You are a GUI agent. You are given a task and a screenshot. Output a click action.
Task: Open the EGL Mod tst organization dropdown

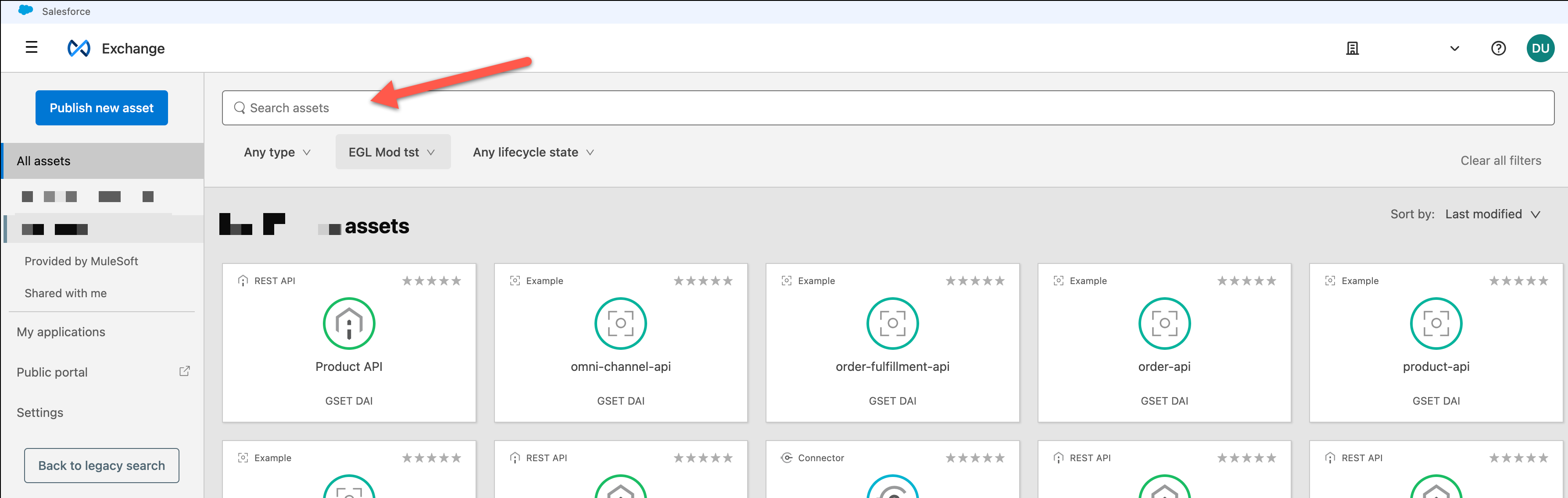point(392,152)
